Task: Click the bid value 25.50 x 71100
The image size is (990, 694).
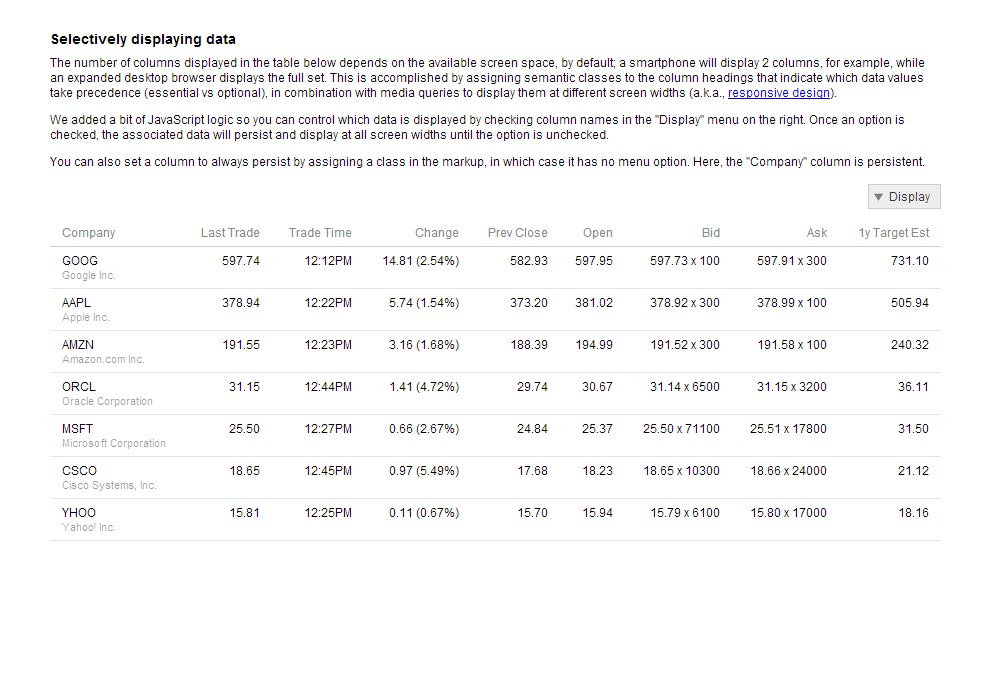Action: pyautogui.click(x=681, y=429)
